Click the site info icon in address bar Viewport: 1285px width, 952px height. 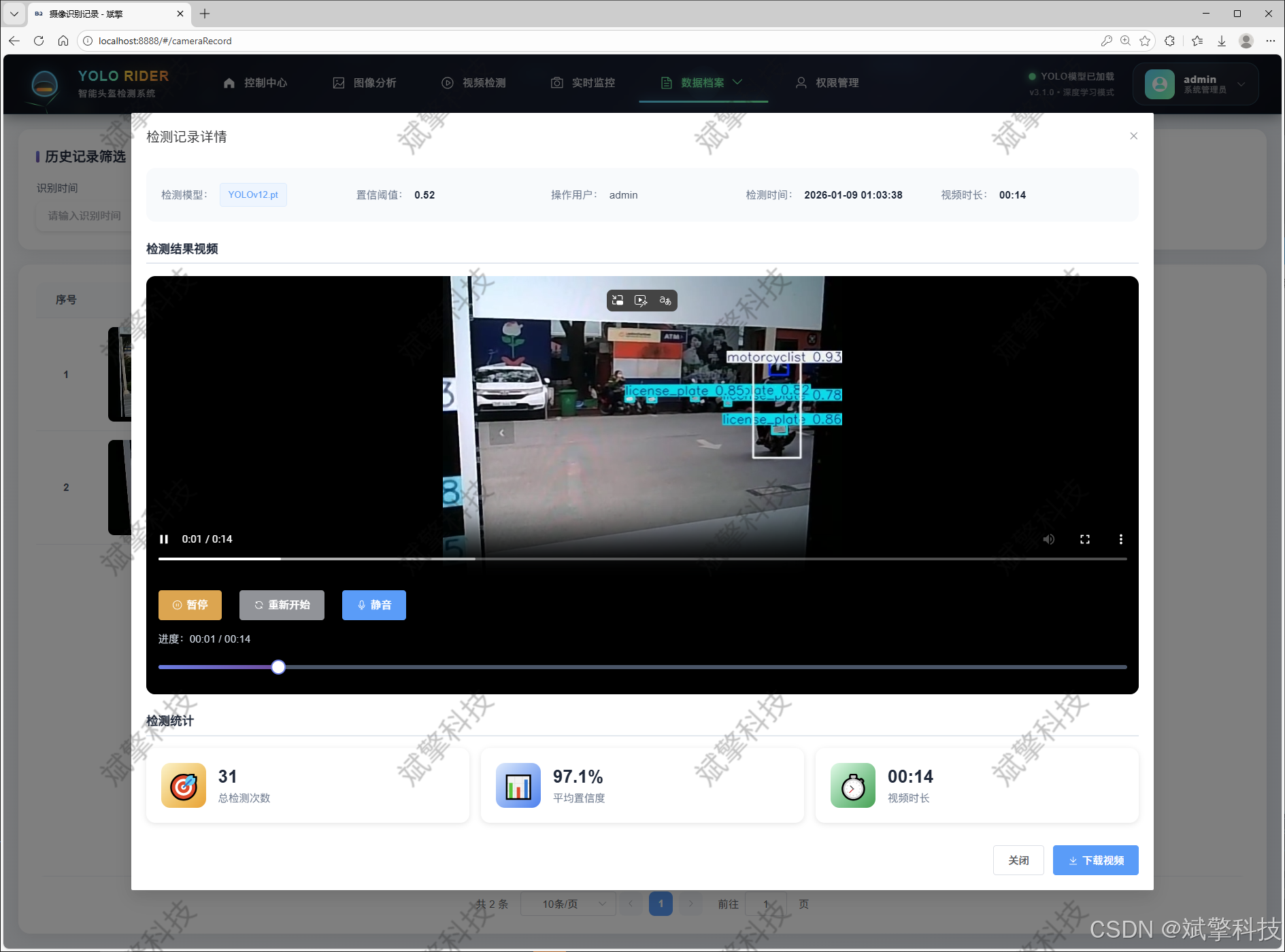click(87, 41)
